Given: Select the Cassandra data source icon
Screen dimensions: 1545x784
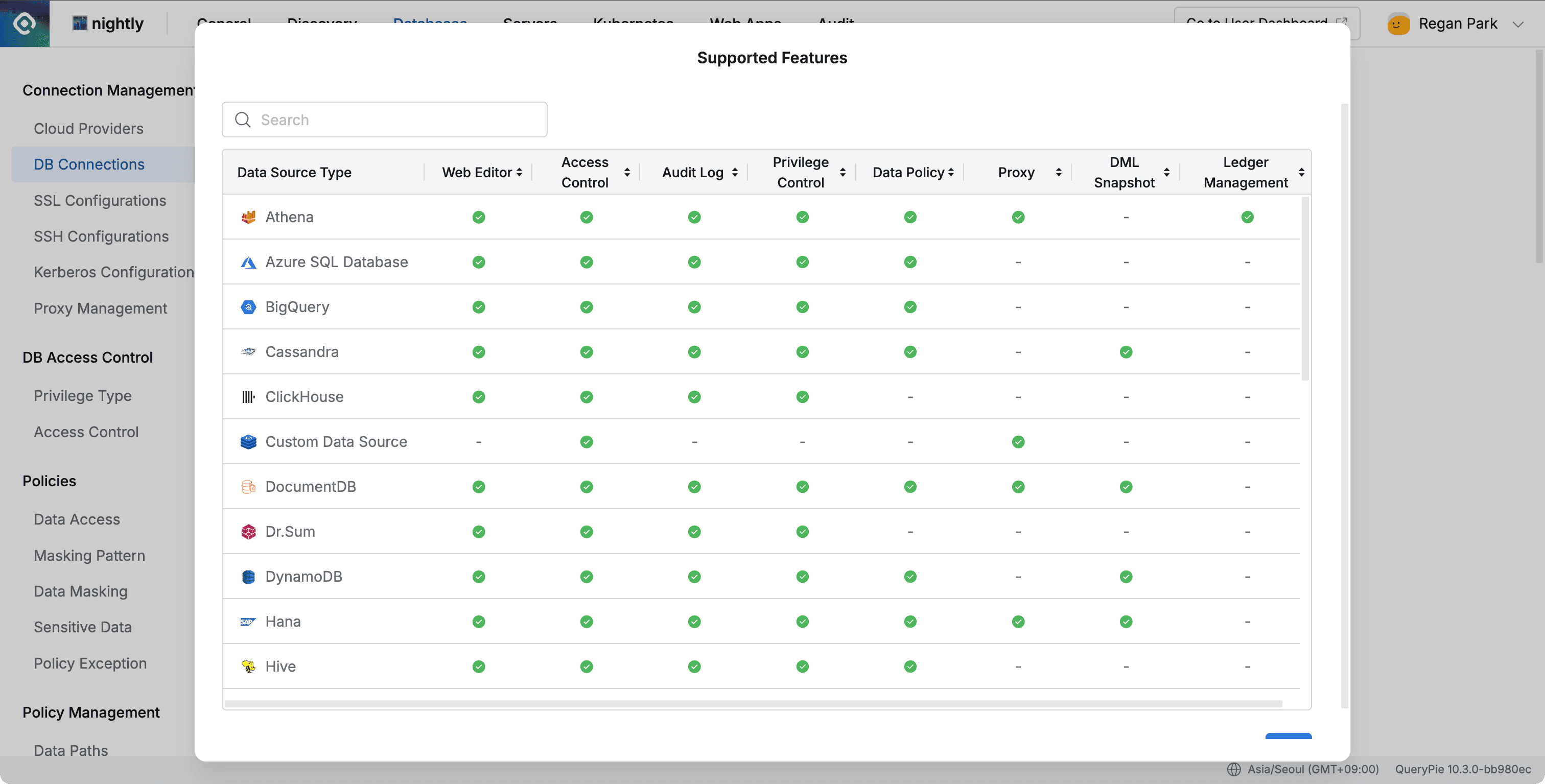Looking at the screenshot, I should (248, 352).
